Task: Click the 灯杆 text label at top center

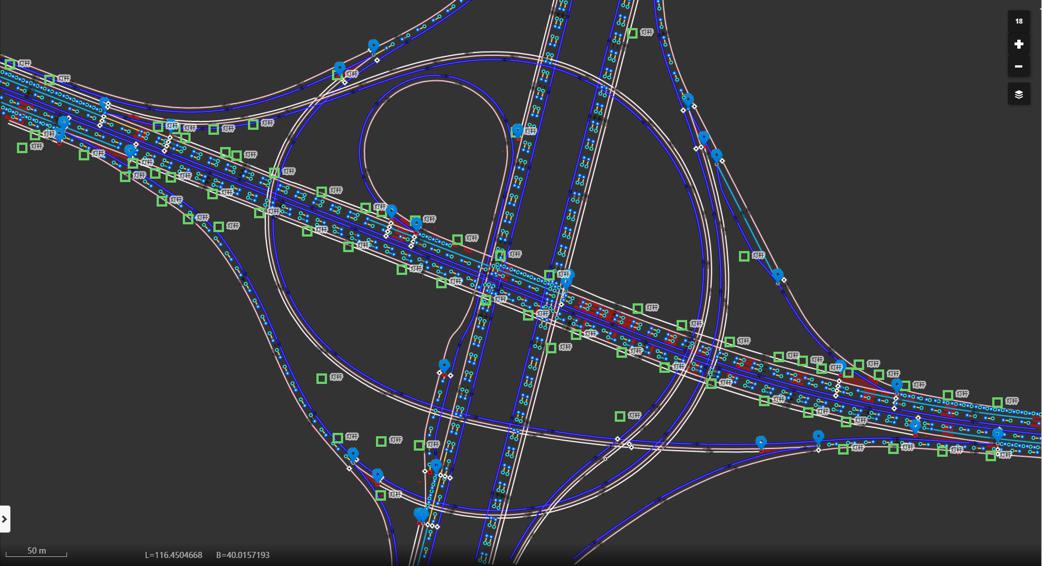Action: pyautogui.click(x=647, y=33)
